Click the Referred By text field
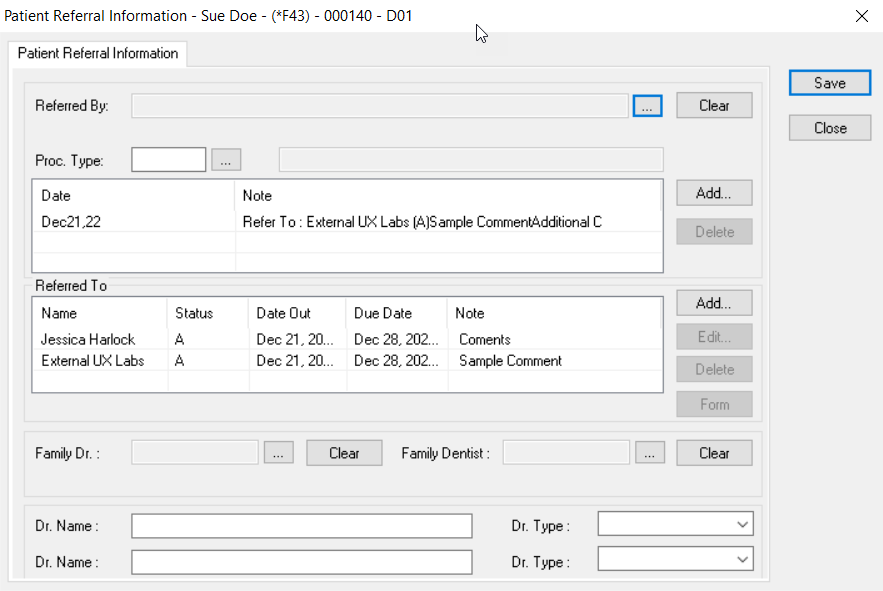The width and height of the screenshot is (883, 591). click(x=380, y=106)
